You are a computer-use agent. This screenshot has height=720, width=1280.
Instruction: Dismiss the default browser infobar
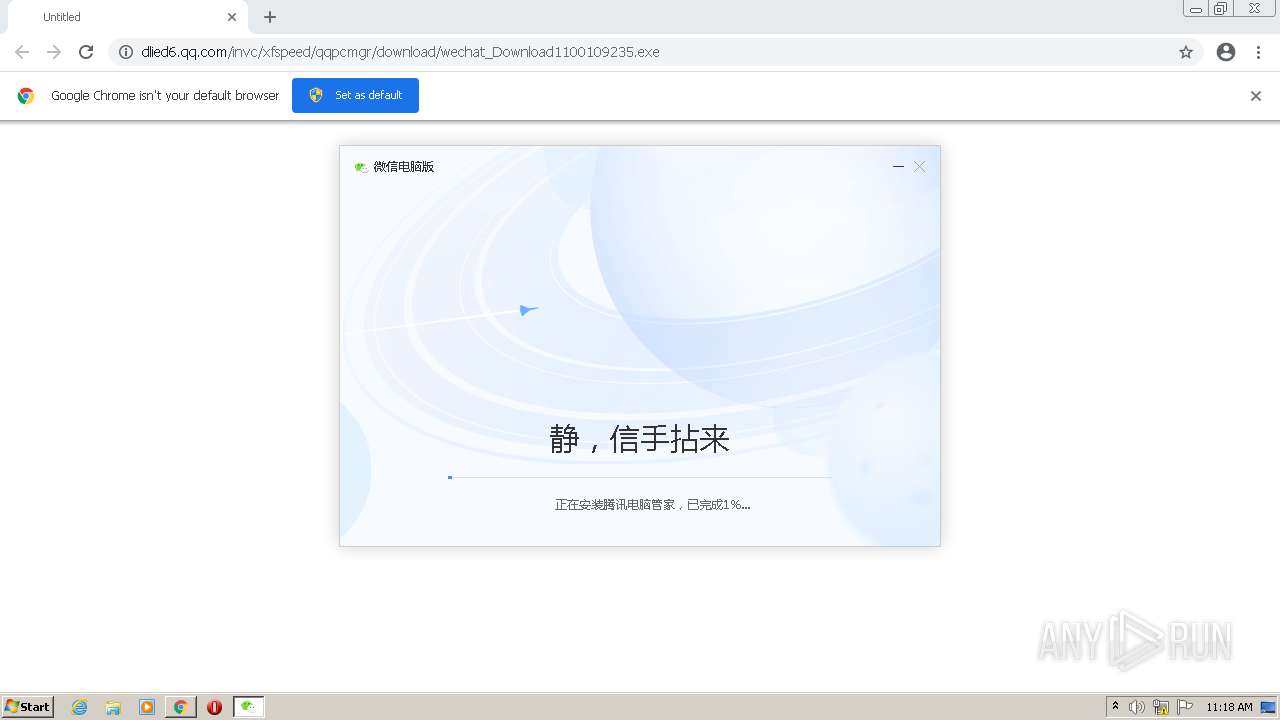point(1256,96)
